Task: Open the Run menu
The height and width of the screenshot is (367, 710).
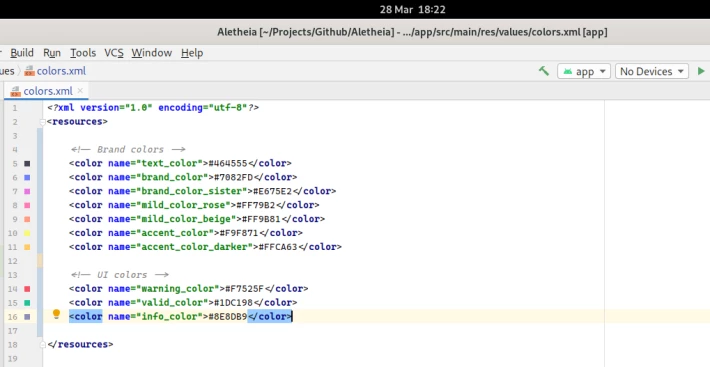Action: (x=52, y=53)
